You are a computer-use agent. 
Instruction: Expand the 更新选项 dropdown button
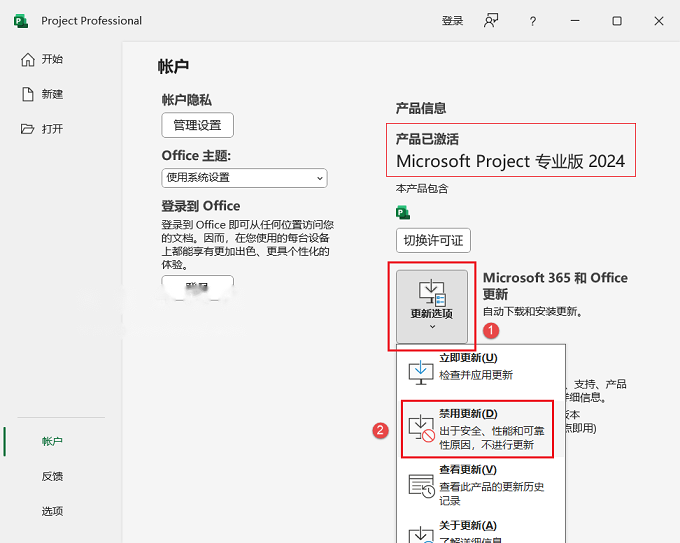click(432, 306)
